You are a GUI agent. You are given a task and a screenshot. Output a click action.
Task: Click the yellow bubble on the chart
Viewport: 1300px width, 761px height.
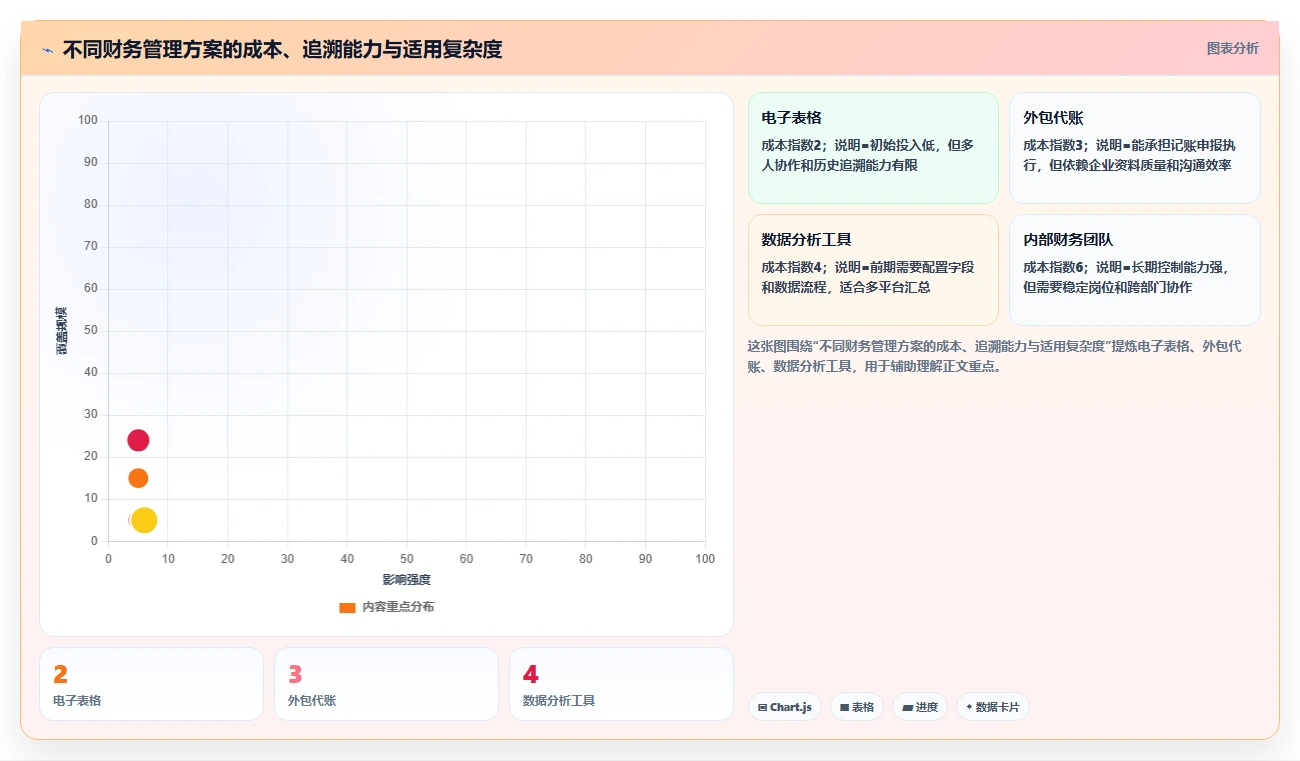144,520
